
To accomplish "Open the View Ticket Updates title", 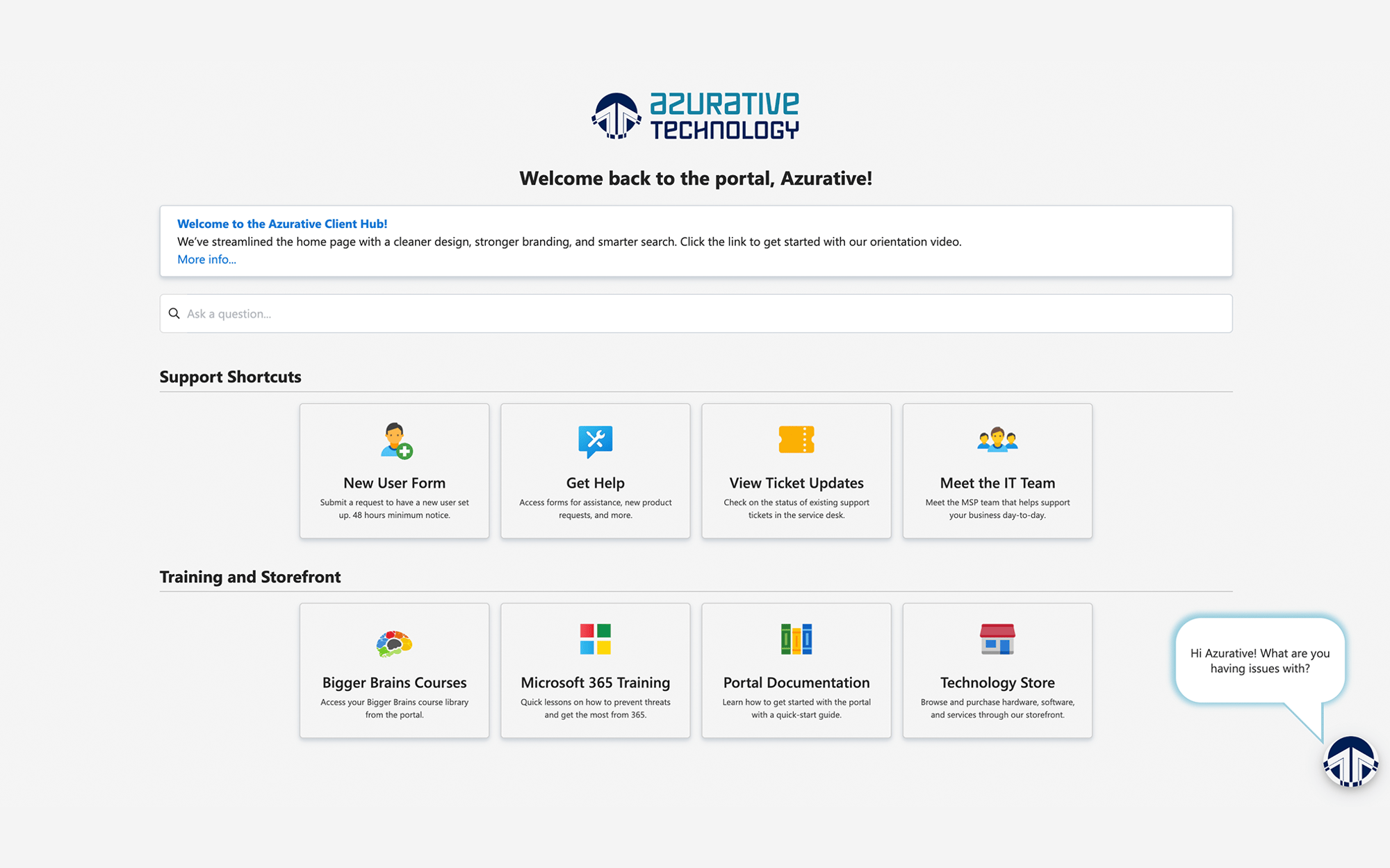I will [x=796, y=483].
